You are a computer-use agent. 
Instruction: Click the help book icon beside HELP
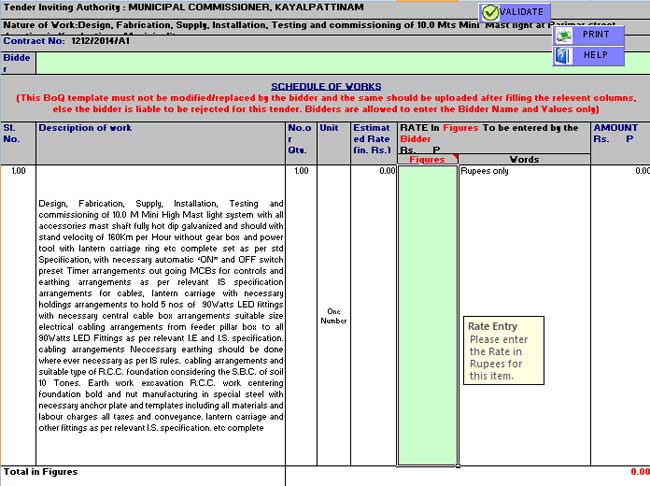point(563,56)
